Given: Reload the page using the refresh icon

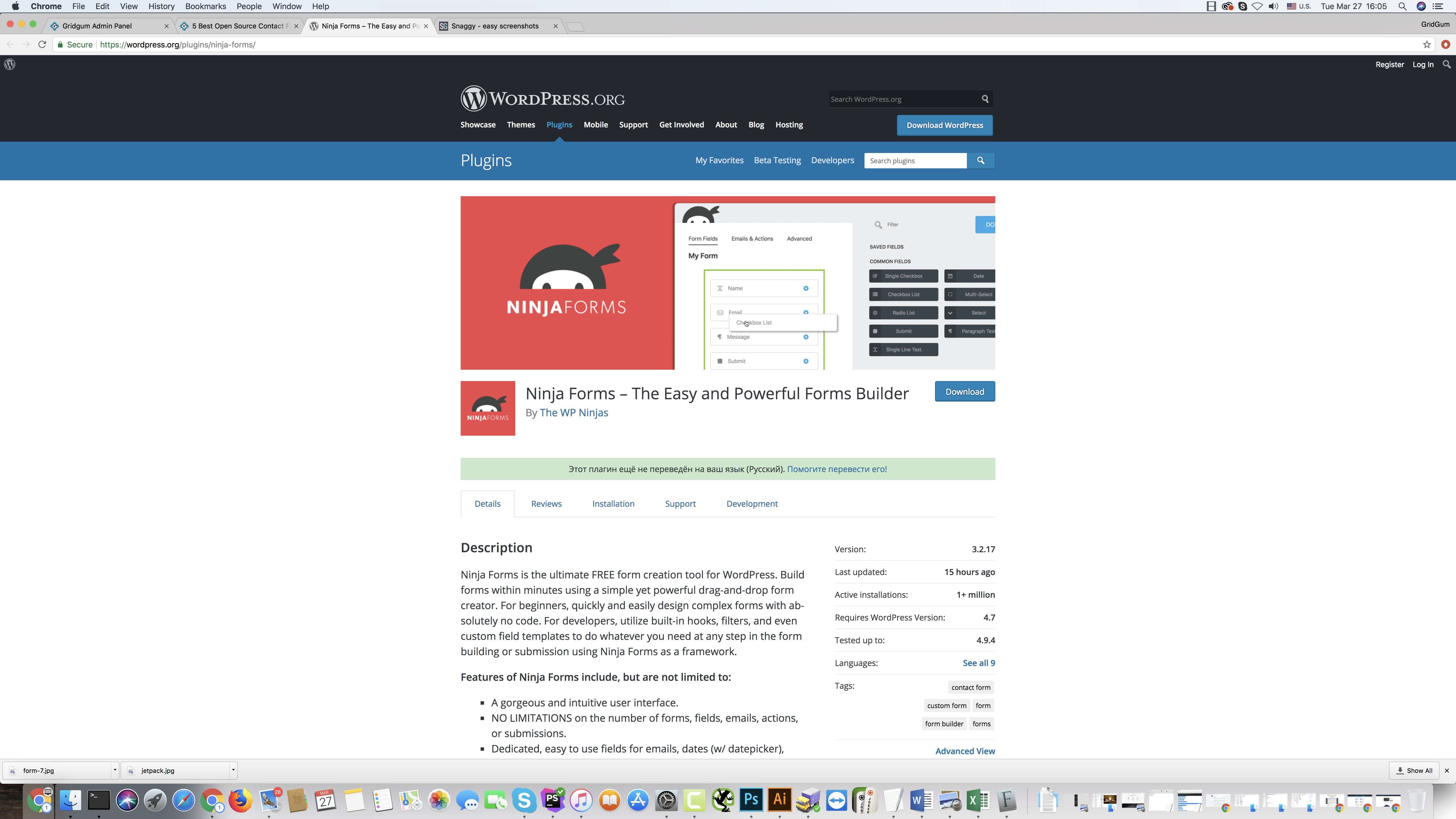Looking at the screenshot, I should (42, 45).
